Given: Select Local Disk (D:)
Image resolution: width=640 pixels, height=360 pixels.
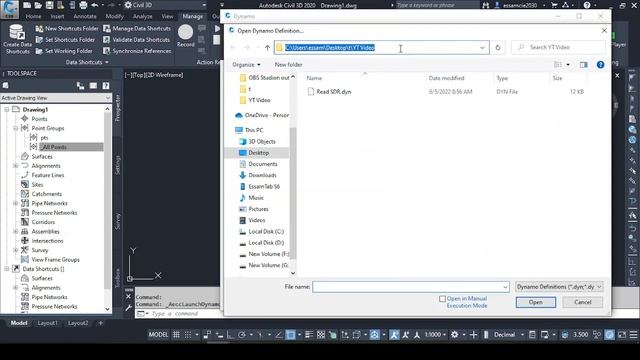Looking at the screenshot, I should coord(266,243).
